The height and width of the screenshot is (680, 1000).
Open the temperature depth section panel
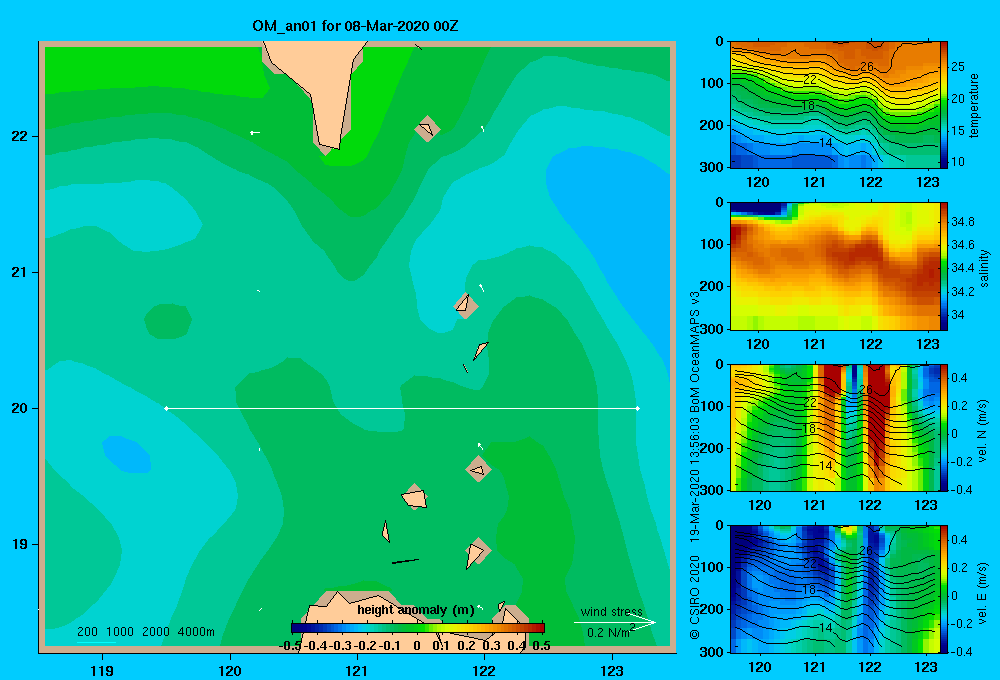(835, 105)
